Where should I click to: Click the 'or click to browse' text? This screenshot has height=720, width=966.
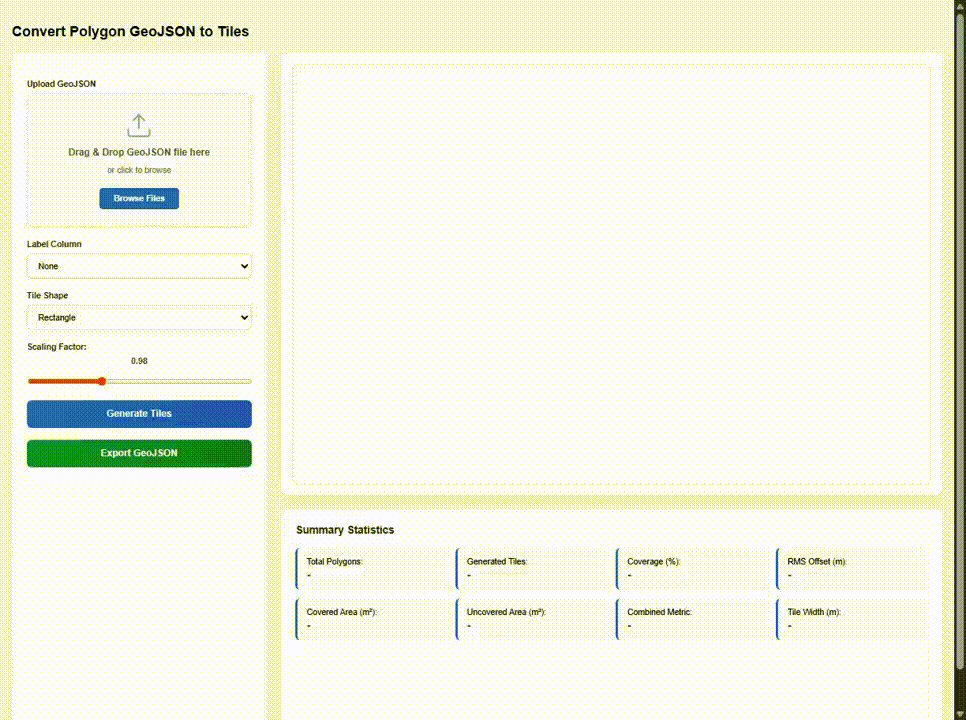(x=139, y=170)
